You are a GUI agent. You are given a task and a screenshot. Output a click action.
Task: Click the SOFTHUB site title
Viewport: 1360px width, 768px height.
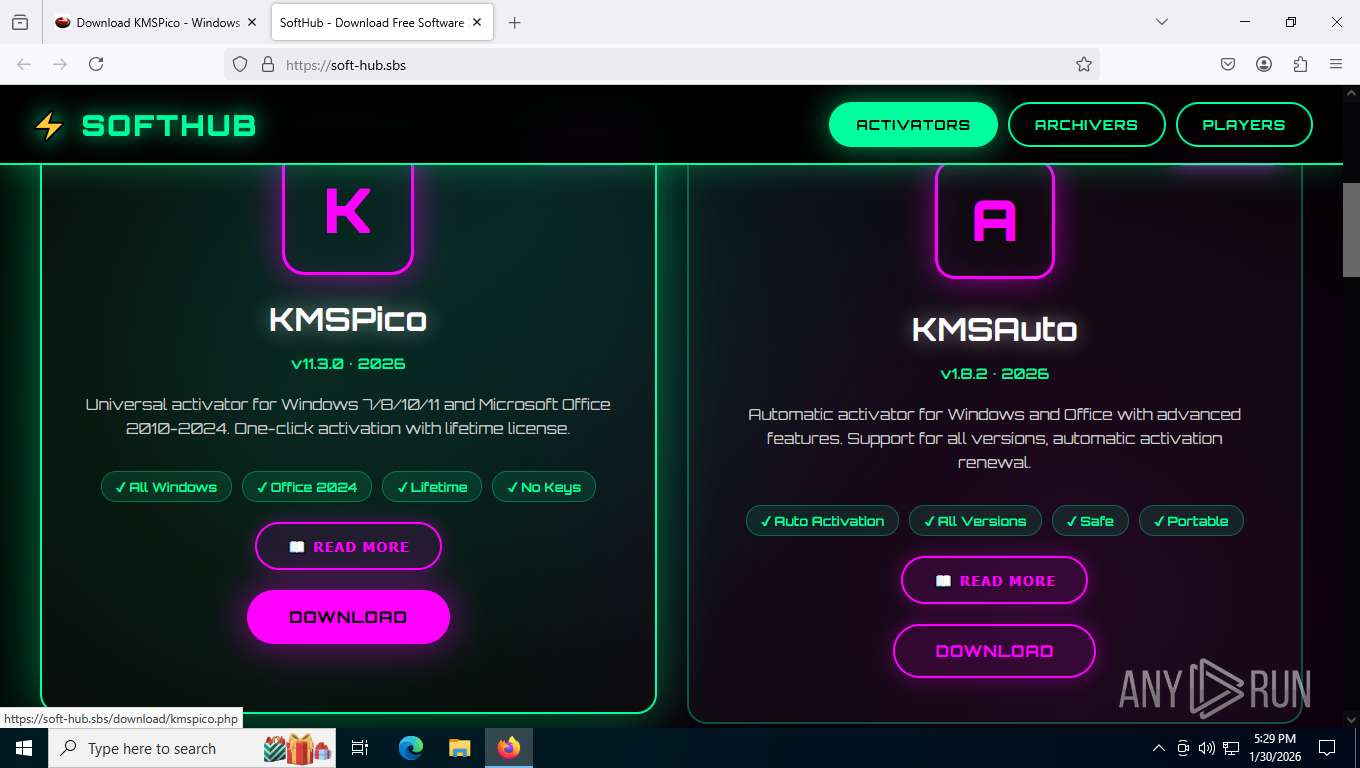pos(169,126)
